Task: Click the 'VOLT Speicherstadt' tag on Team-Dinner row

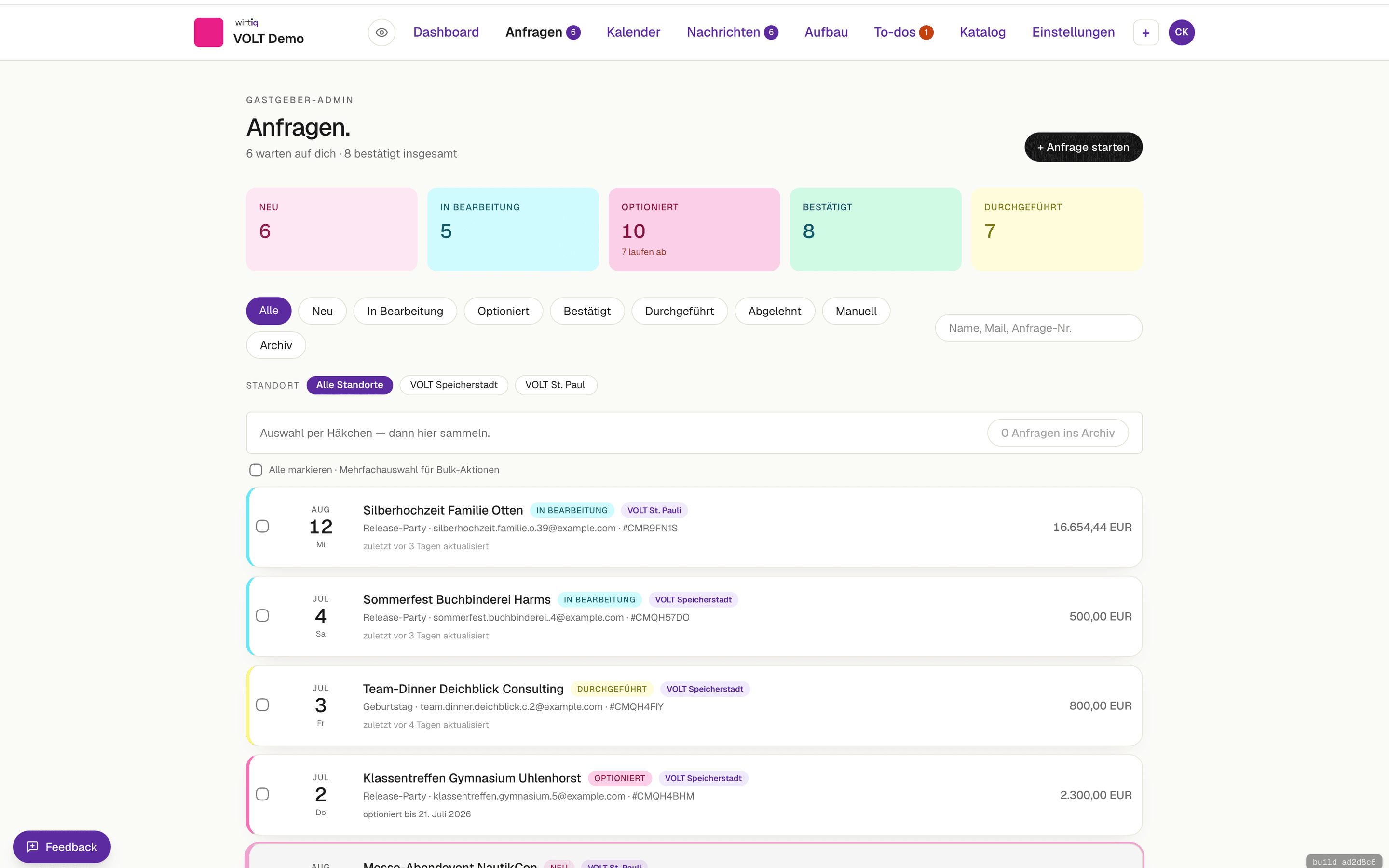Action: click(705, 689)
